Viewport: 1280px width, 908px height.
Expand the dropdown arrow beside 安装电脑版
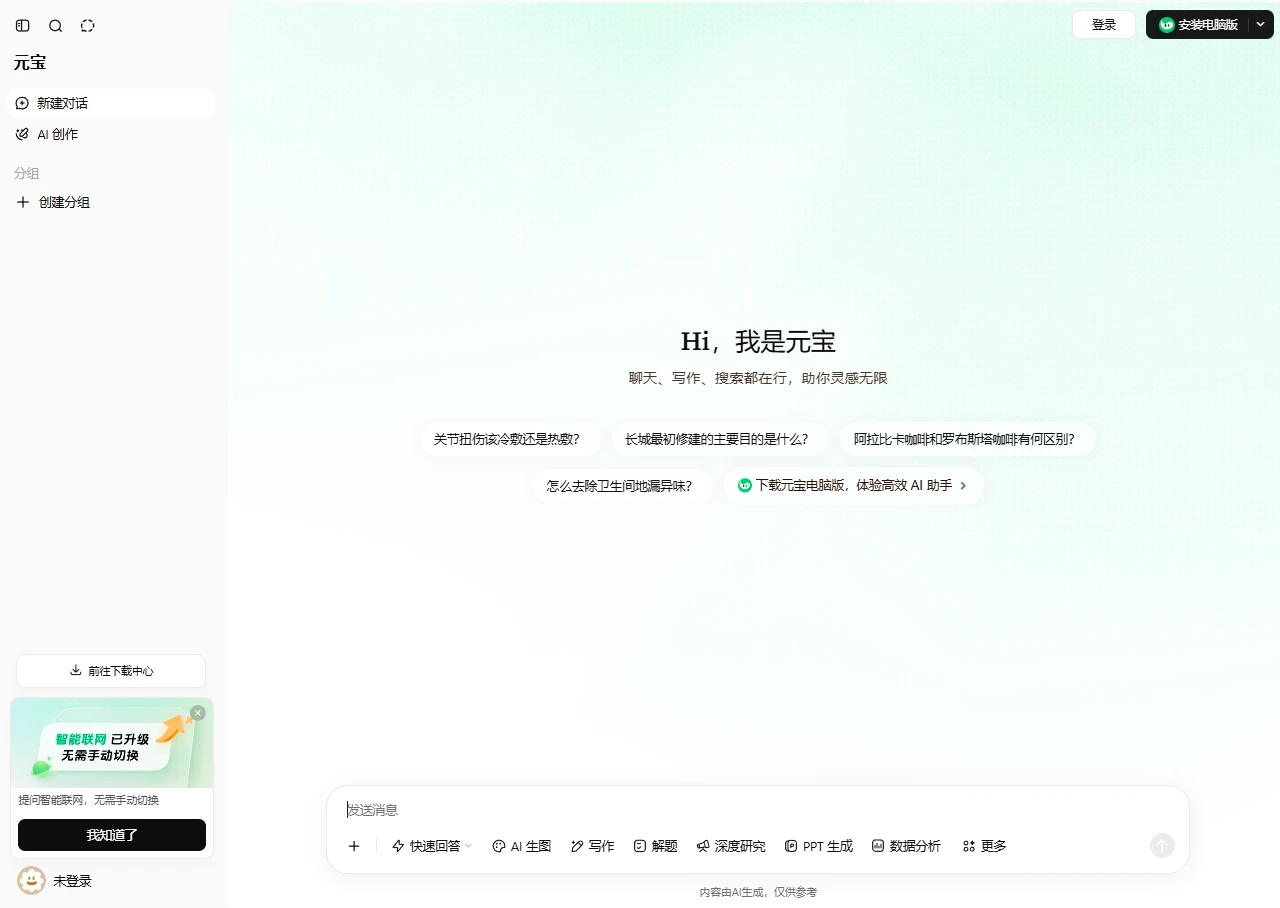pos(1261,25)
